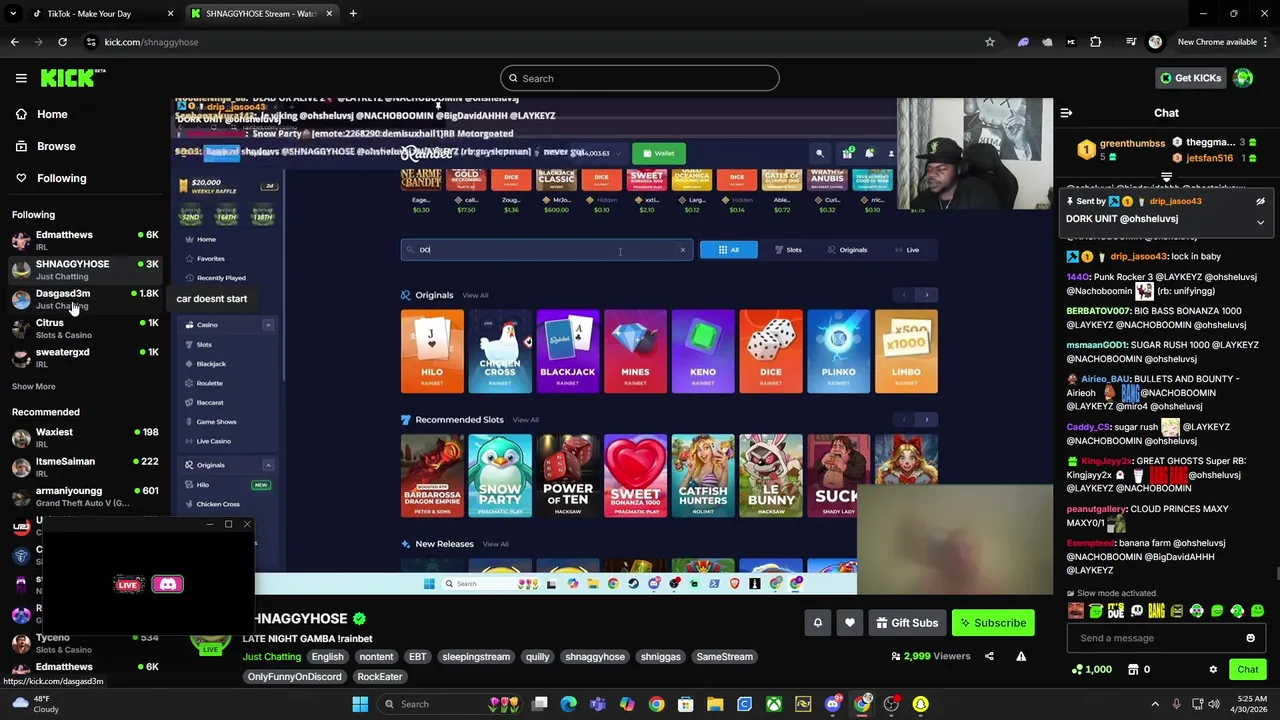The width and height of the screenshot is (1280, 720).
Task: Collapse chat using the arrow icon
Action: [x=1066, y=113]
